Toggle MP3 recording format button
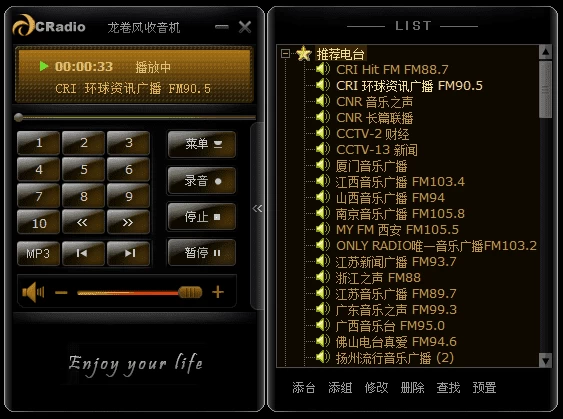 (x=38, y=253)
